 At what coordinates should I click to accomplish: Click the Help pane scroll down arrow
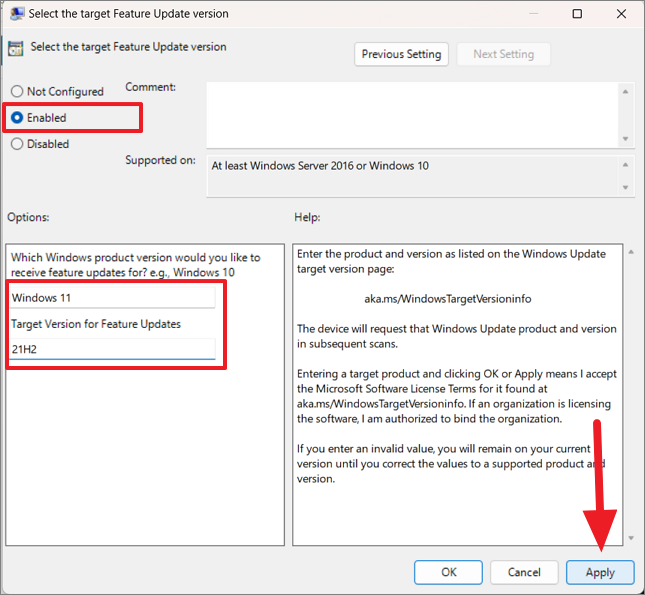631,538
